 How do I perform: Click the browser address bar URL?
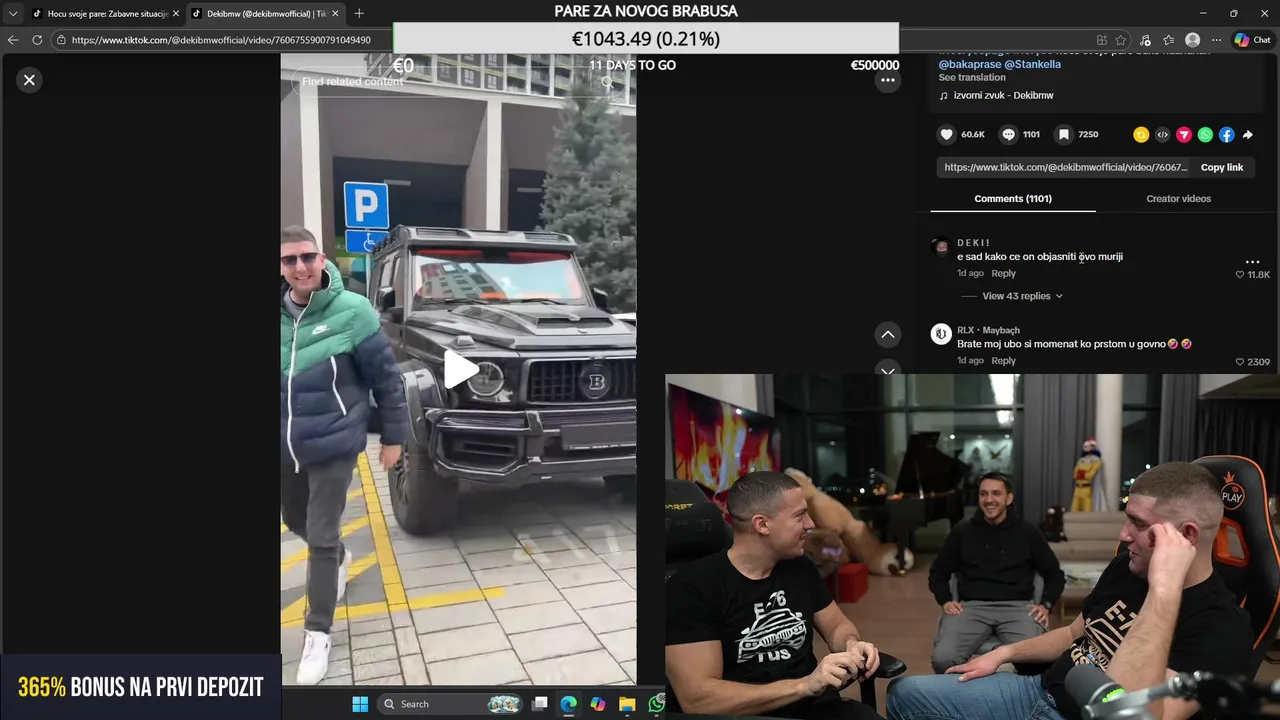click(221, 40)
